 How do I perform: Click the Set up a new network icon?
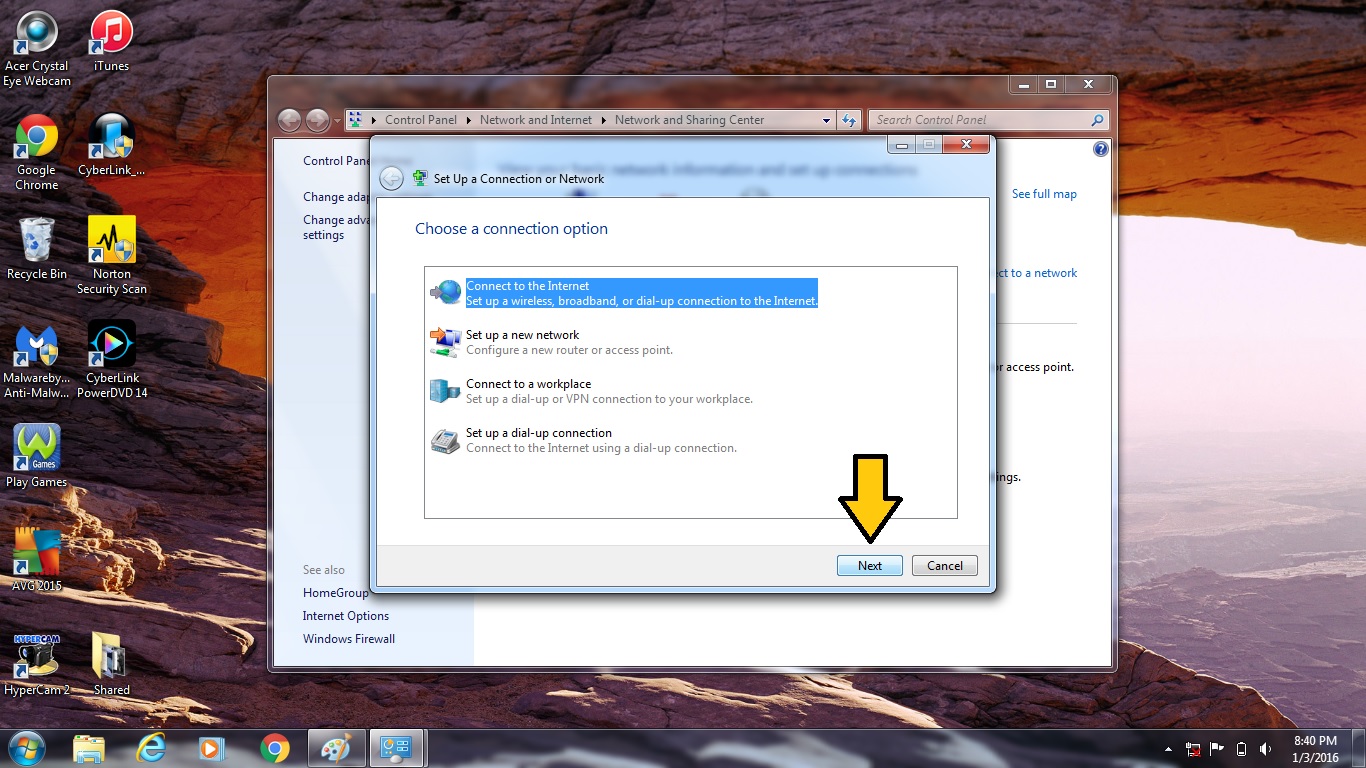pos(445,342)
